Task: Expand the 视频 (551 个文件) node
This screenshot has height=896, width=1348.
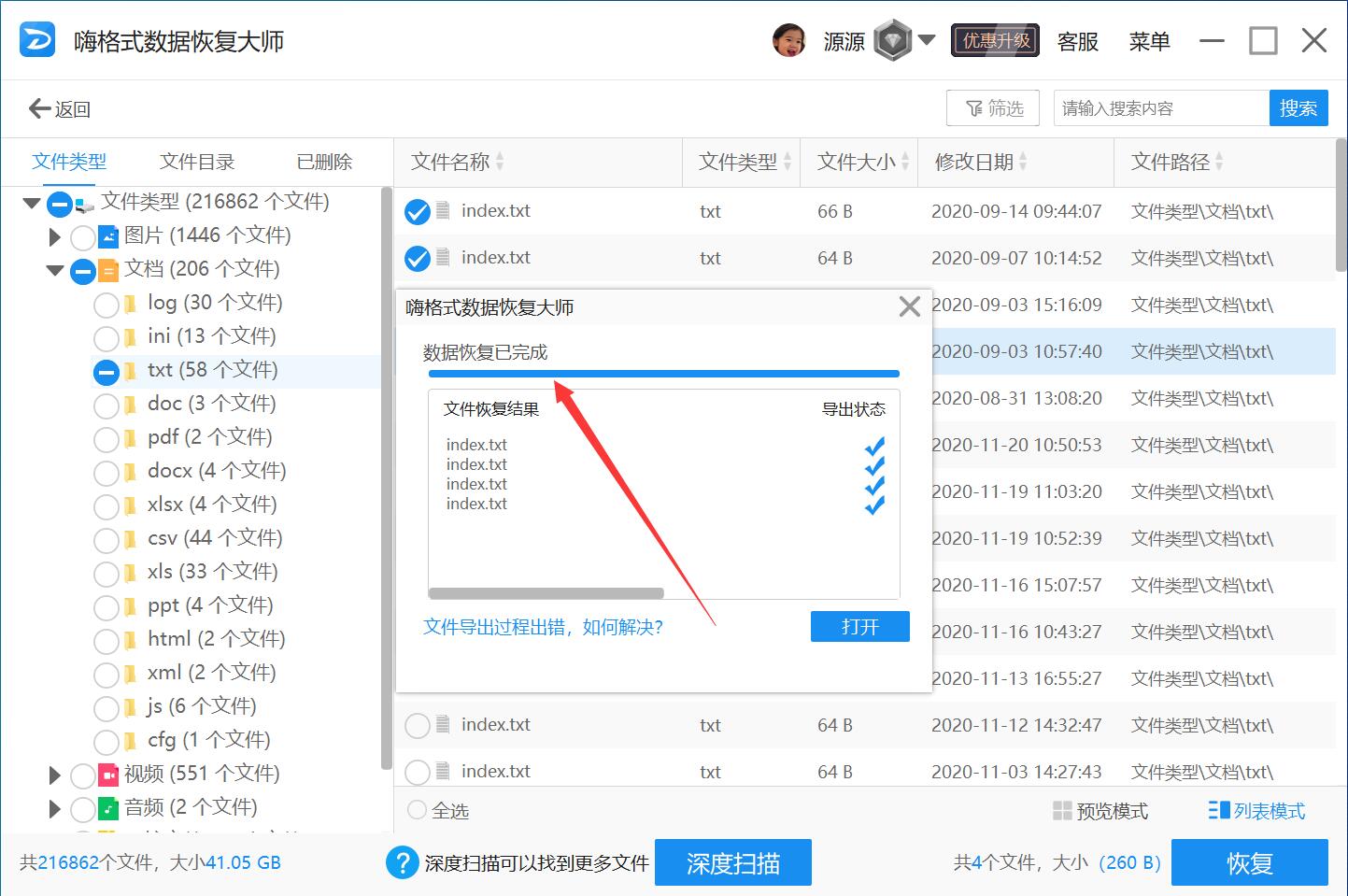Action: [x=53, y=775]
